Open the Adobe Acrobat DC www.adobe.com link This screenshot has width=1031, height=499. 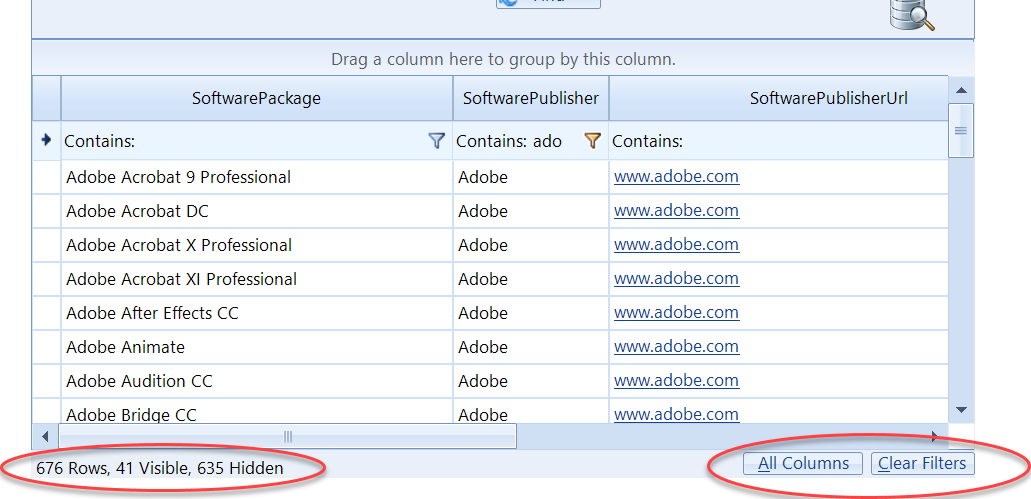click(676, 211)
